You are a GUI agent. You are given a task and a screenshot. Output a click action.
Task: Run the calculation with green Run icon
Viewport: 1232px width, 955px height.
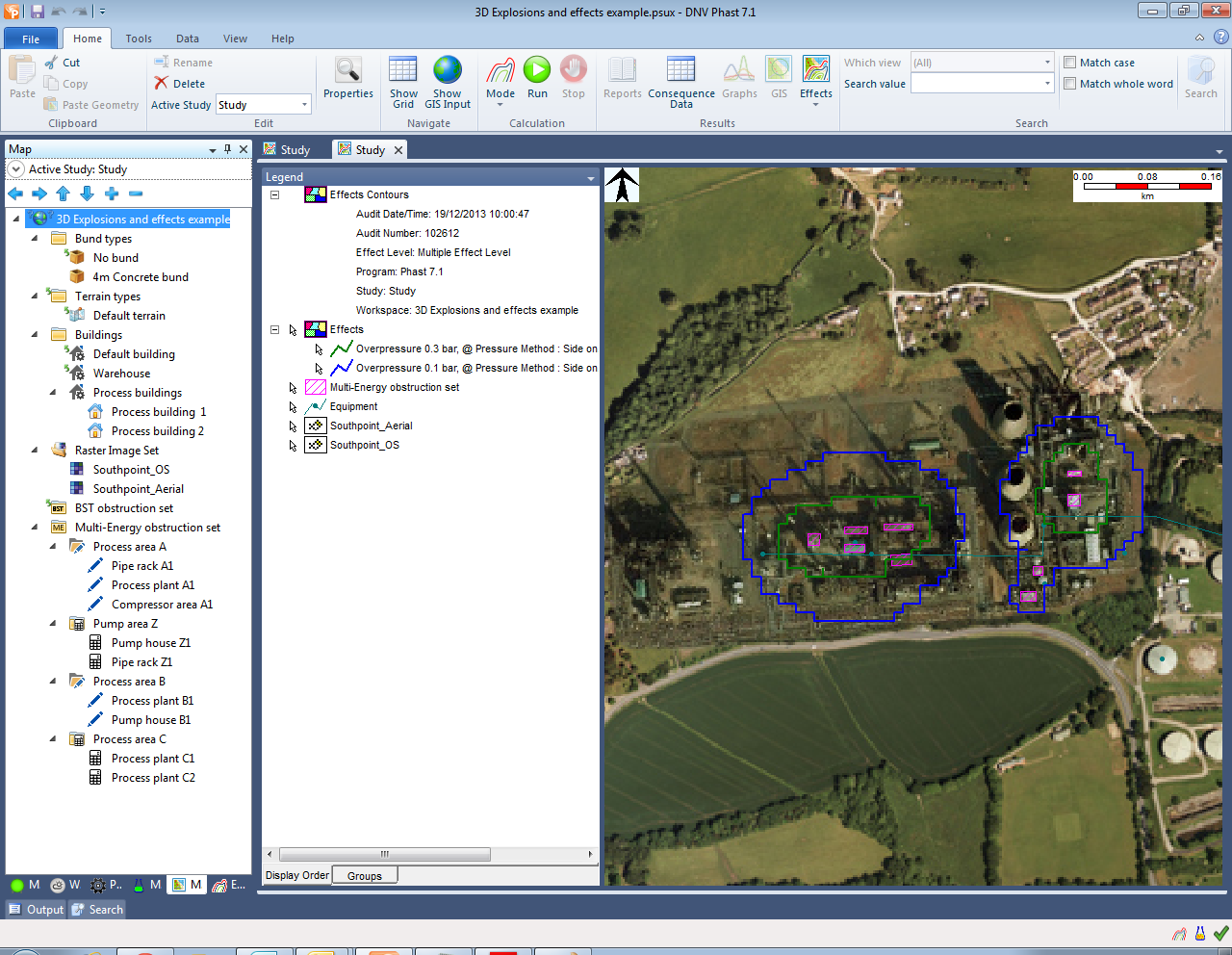tap(537, 78)
